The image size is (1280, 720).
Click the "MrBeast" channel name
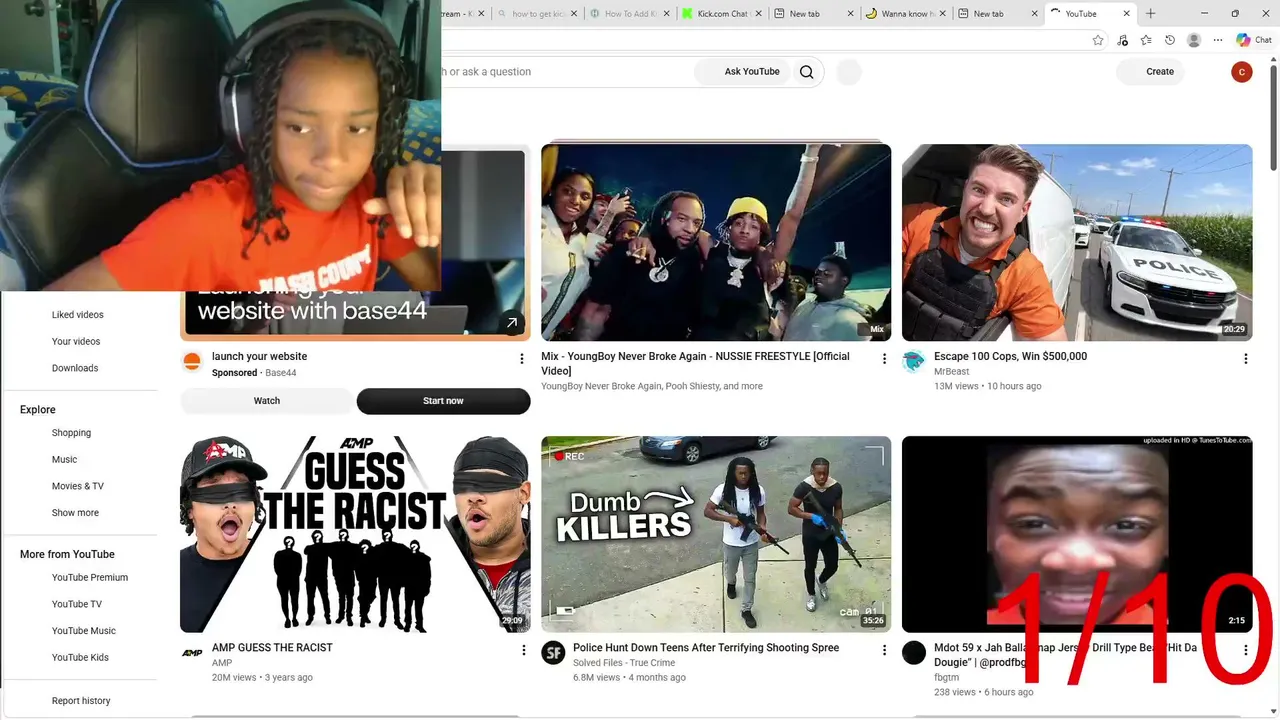[x=951, y=372]
